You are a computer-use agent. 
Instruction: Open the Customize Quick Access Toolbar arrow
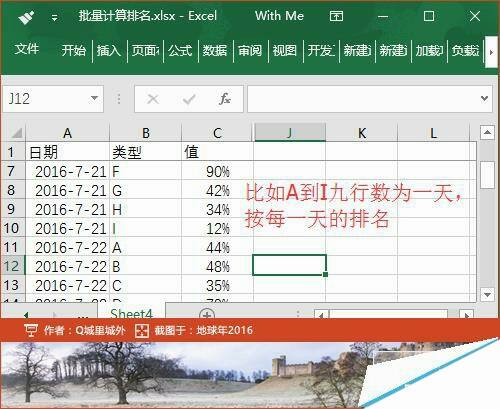pos(54,17)
